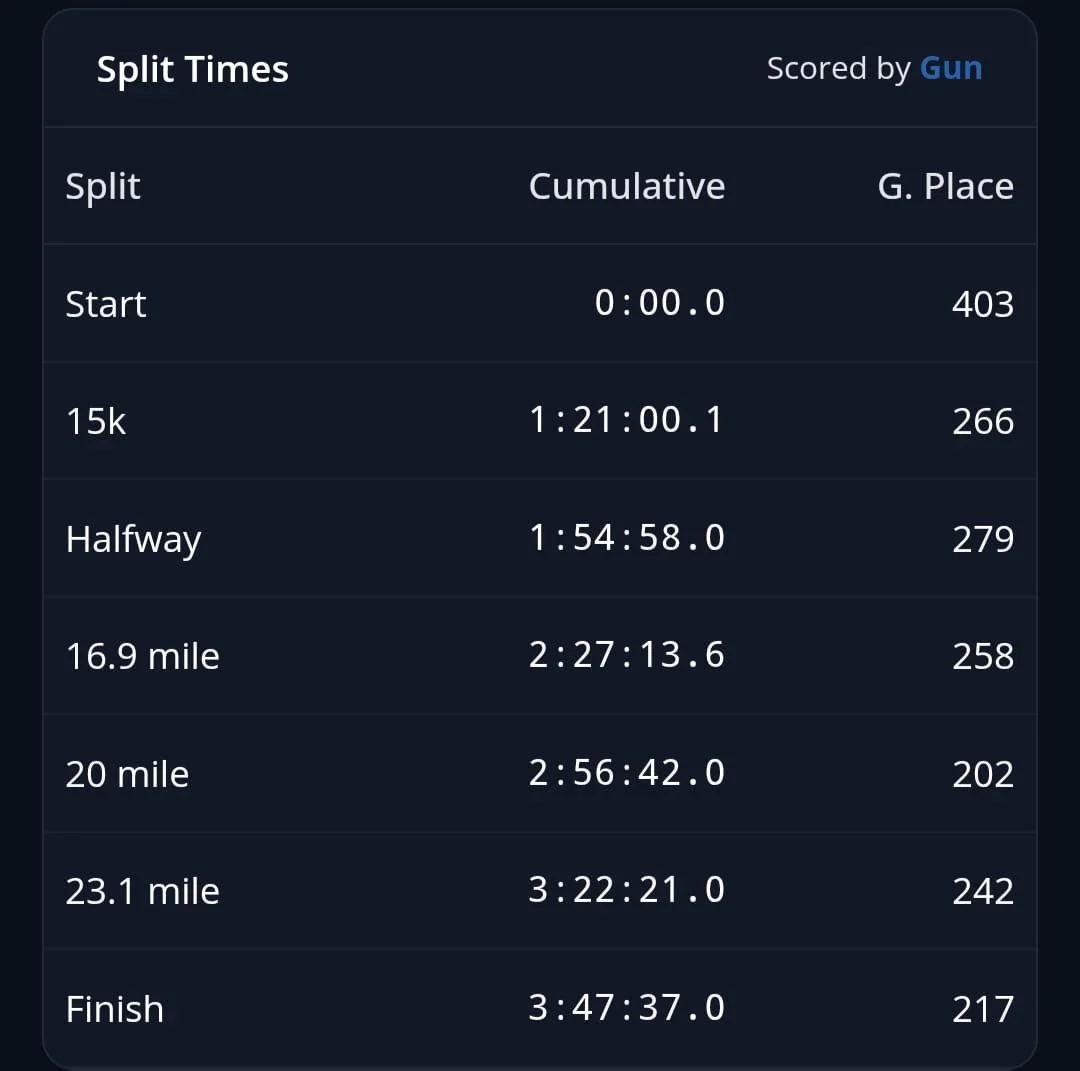Screen dimensions: 1080x1071
Task: Click the 1:21:00.1 cumulative time
Action: click(x=627, y=419)
